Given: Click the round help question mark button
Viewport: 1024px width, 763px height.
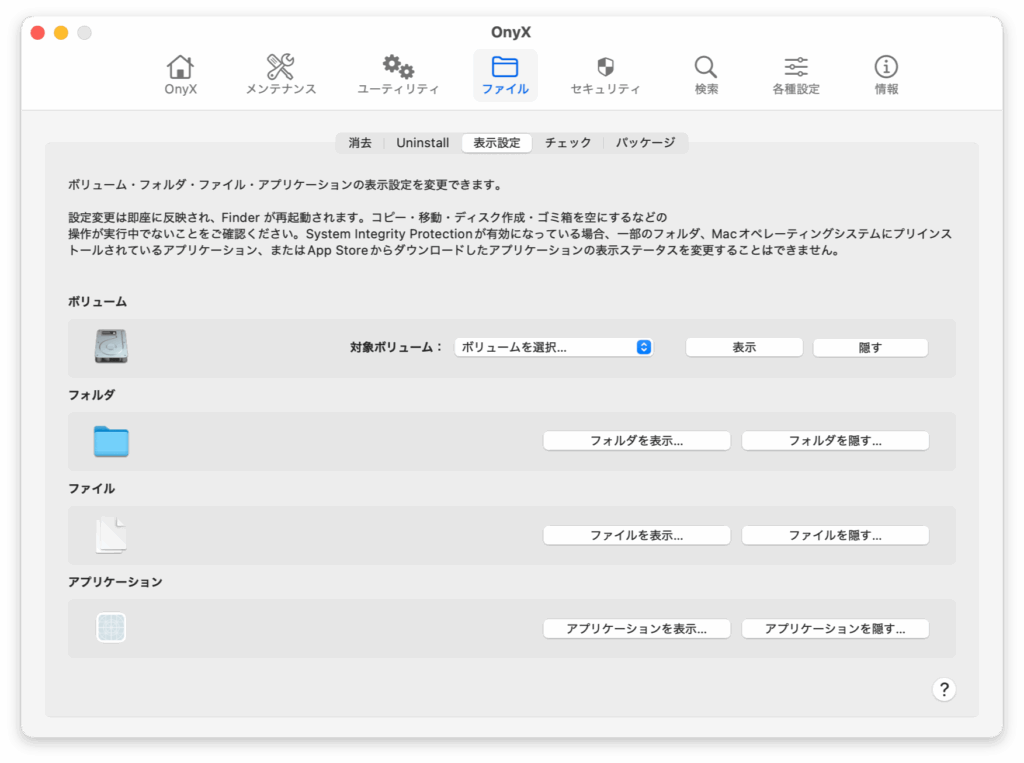Looking at the screenshot, I should click(x=944, y=689).
